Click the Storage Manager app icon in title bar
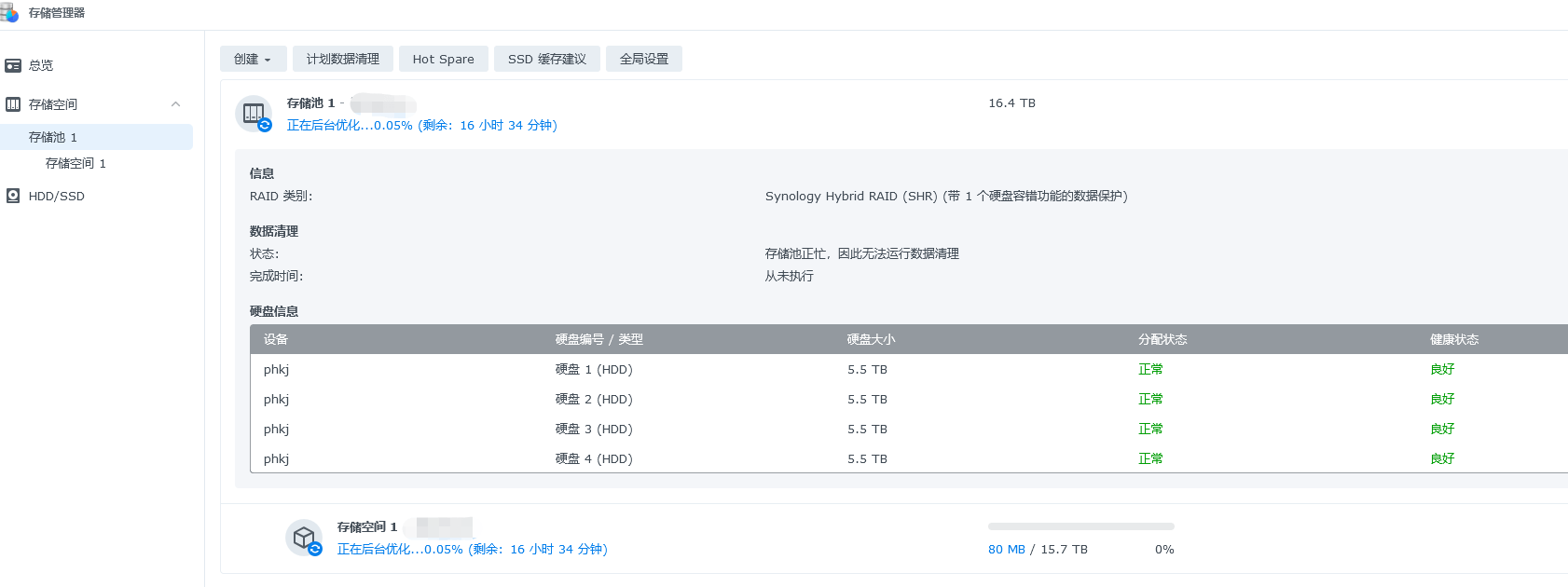Image resolution: width=1568 pixels, height=587 pixels. coord(9,13)
